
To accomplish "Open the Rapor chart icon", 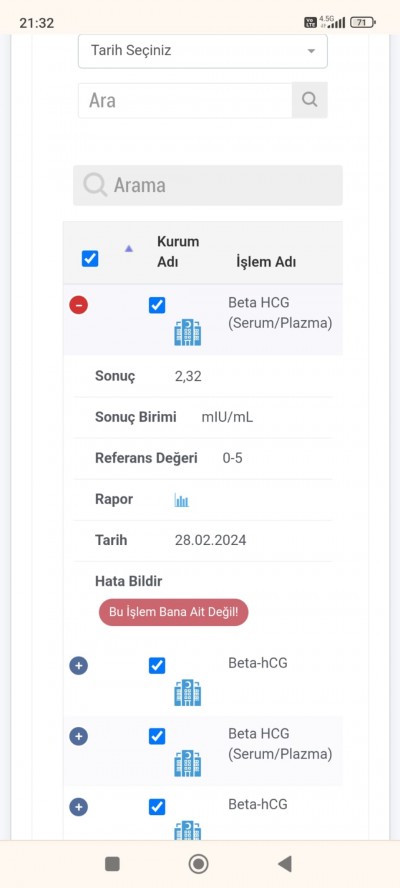I will (x=181, y=500).
